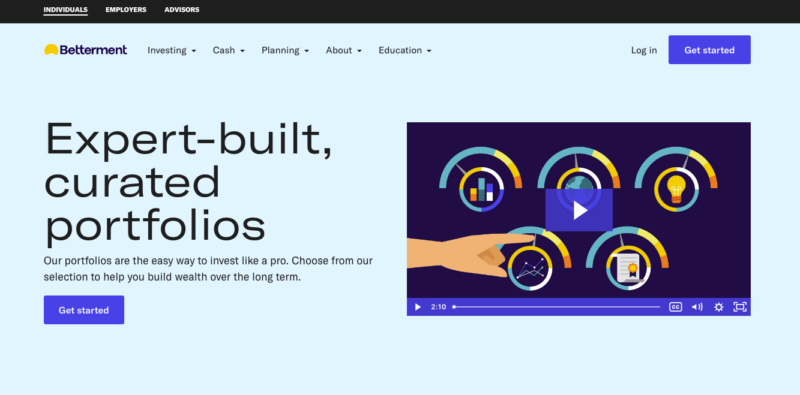This screenshot has height=395, width=800.
Task: Toggle fullscreen on the video player
Action: (x=739, y=307)
